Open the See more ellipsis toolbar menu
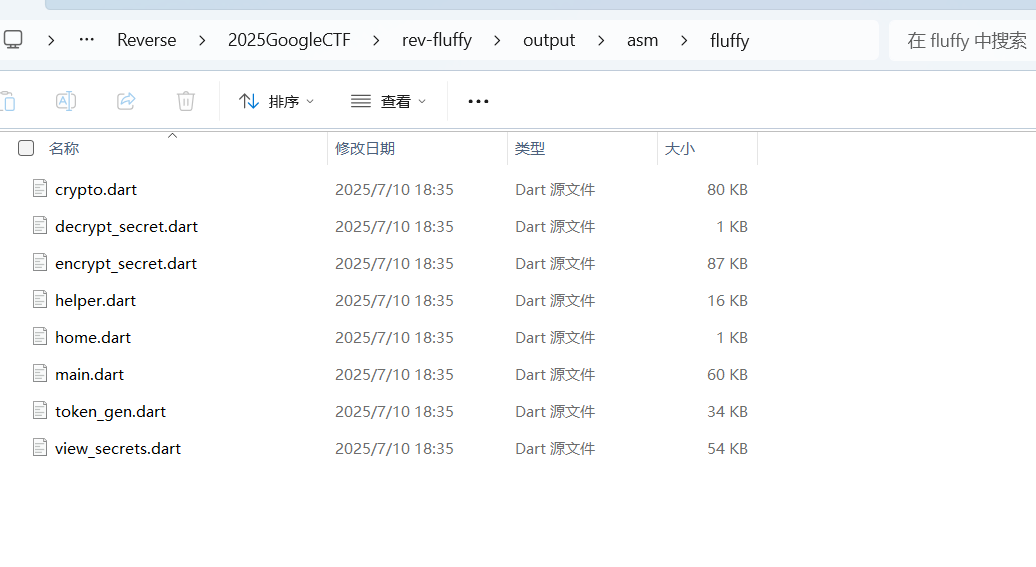Image resolution: width=1036 pixels, height=567 pixels. tap(478, 101)
